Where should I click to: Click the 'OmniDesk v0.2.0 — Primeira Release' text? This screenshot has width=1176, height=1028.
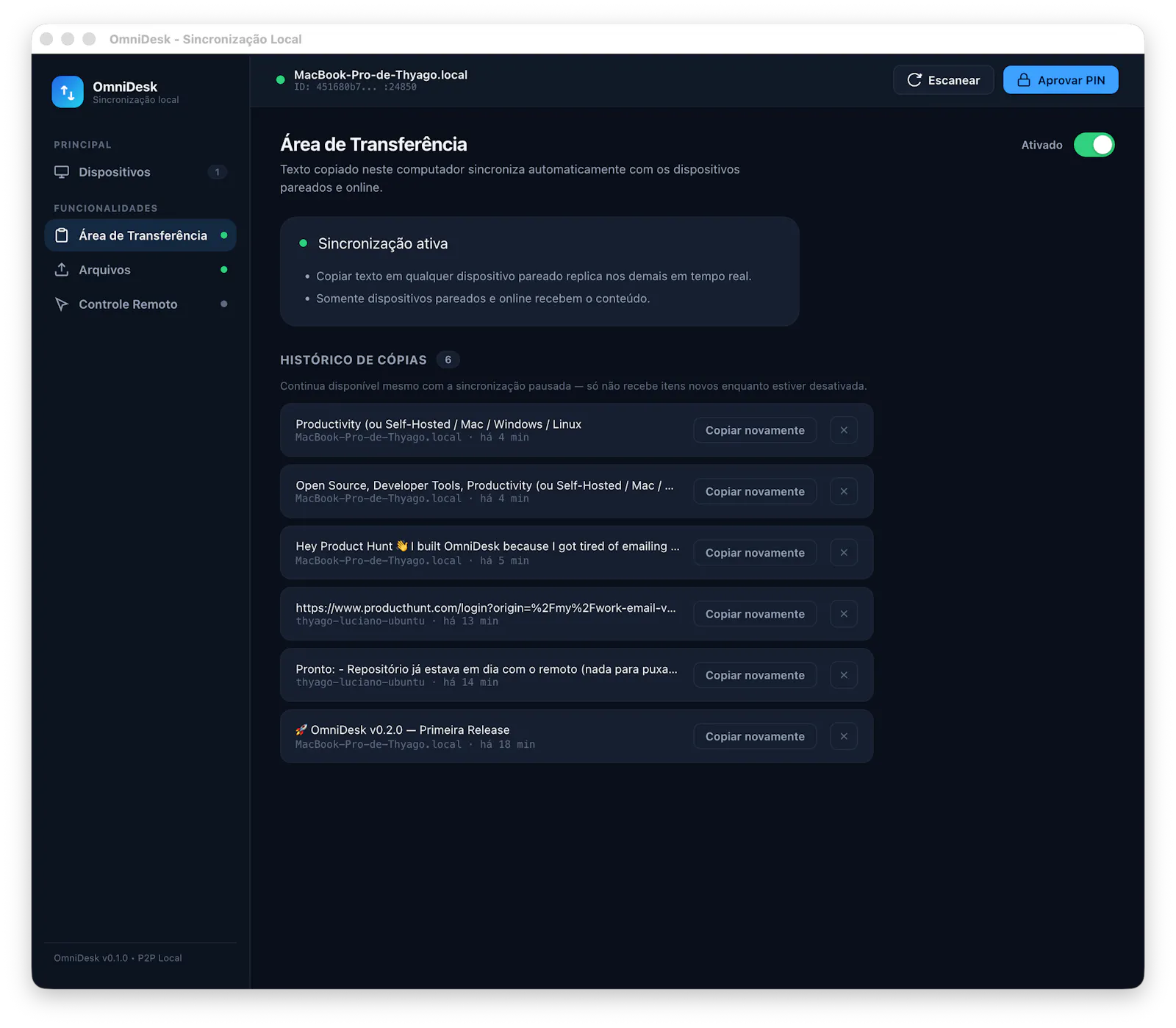402,730
